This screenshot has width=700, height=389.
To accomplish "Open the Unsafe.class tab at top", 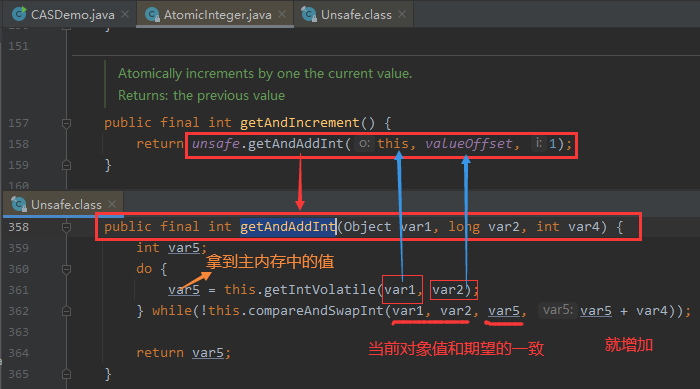I will click(x=354, y=14).
